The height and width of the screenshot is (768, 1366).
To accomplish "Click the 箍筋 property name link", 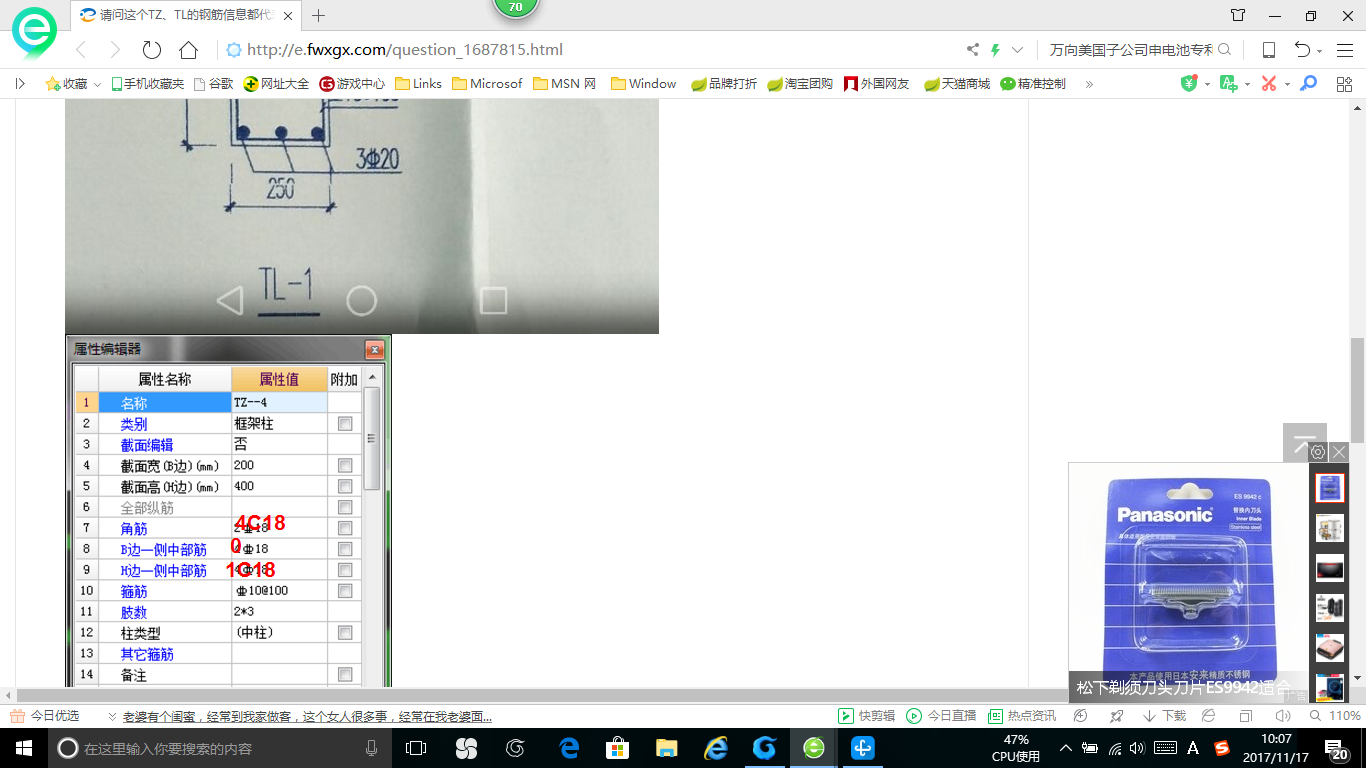I will click(133, 592).
